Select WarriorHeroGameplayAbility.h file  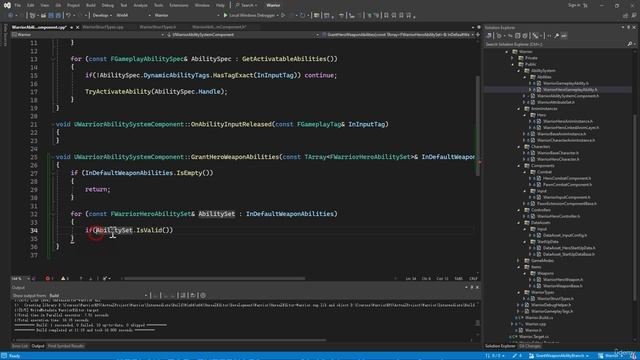pyautogui.click(x=570, y=90)
